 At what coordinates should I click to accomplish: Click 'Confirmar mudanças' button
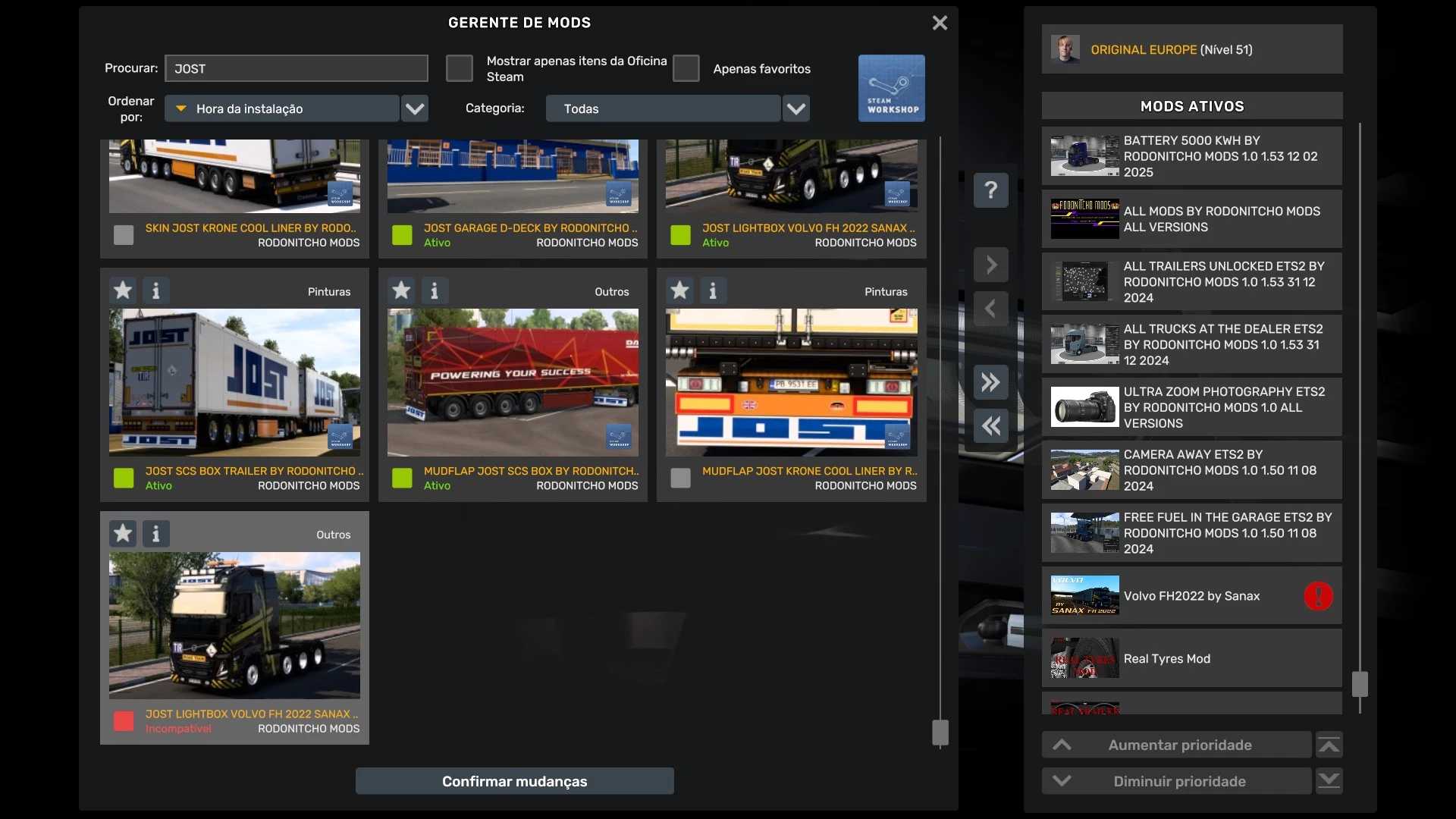[515, 781]
